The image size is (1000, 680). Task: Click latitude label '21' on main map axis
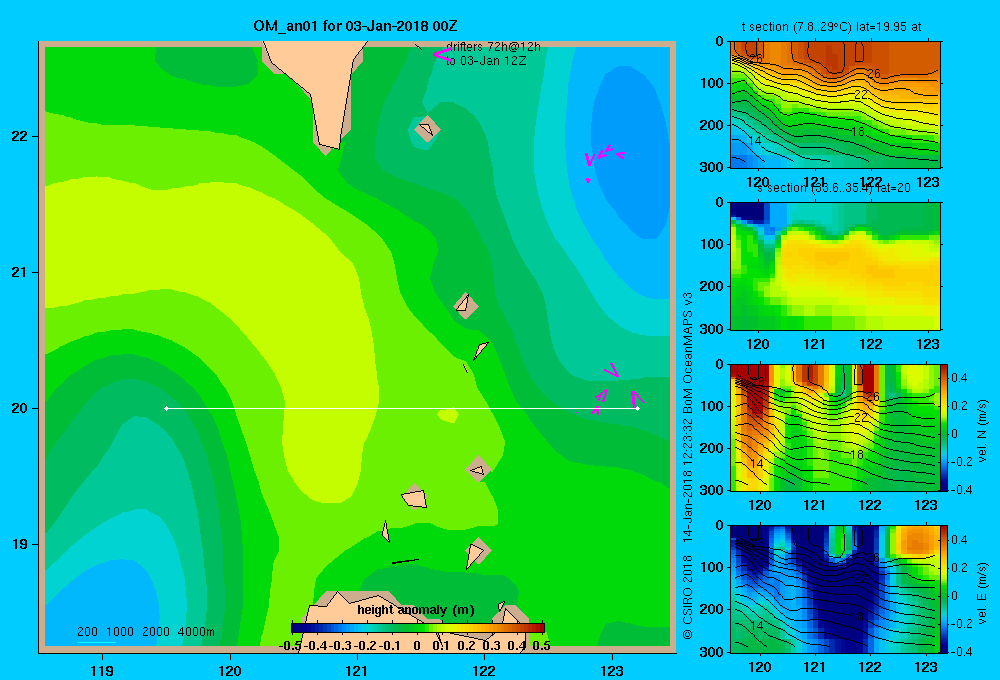(x=20, y=272)
